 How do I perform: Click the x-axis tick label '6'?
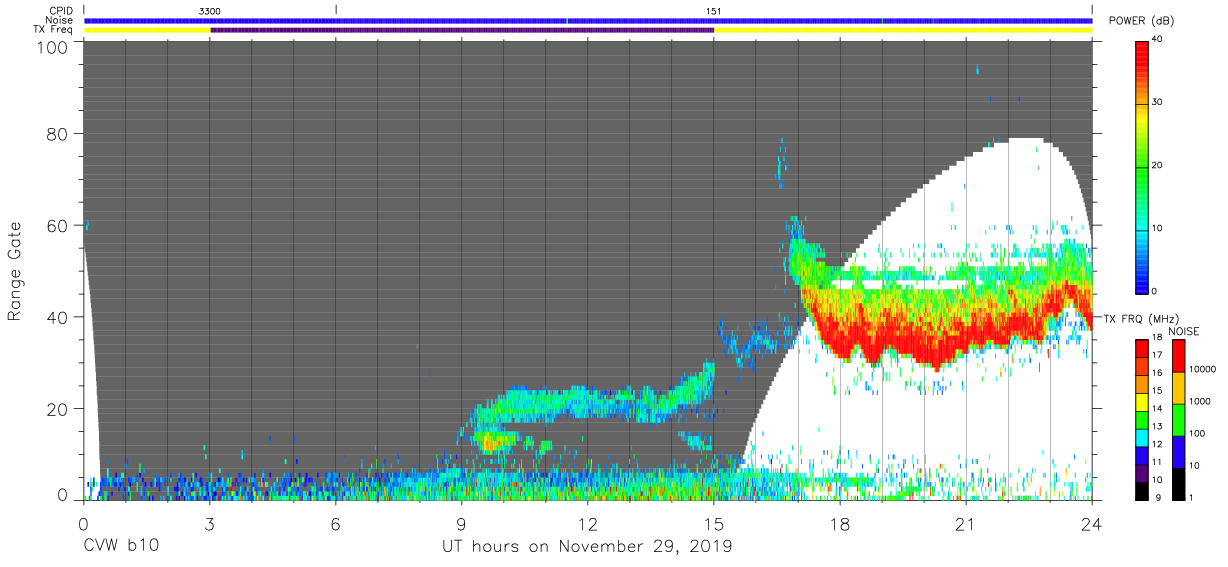coord(336,524)
